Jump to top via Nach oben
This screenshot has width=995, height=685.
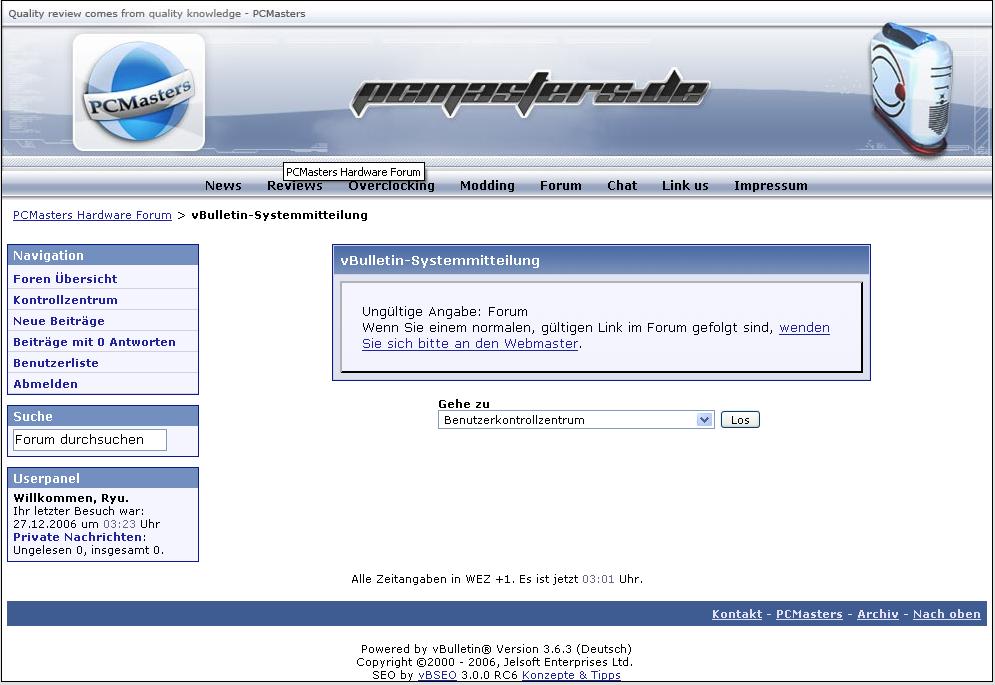(x=946, y=614)
